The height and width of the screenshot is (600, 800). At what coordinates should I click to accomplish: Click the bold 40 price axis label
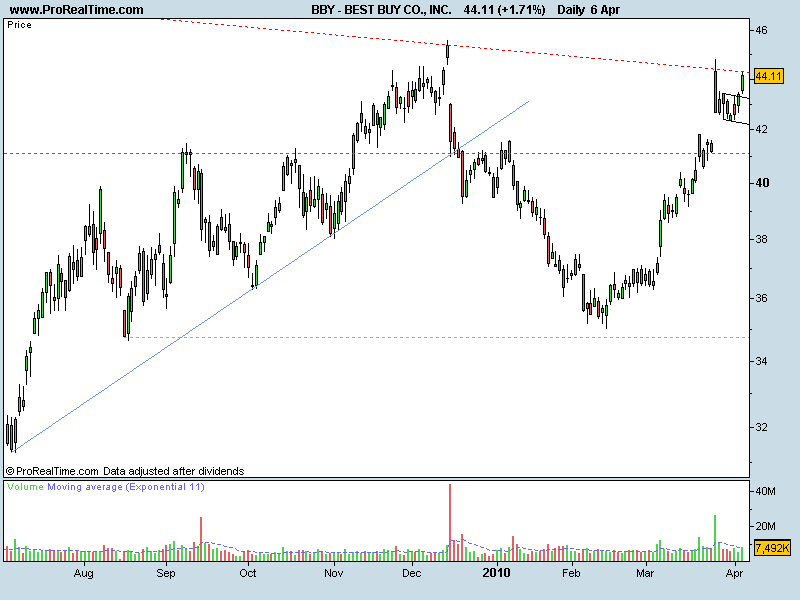[762, 183]
